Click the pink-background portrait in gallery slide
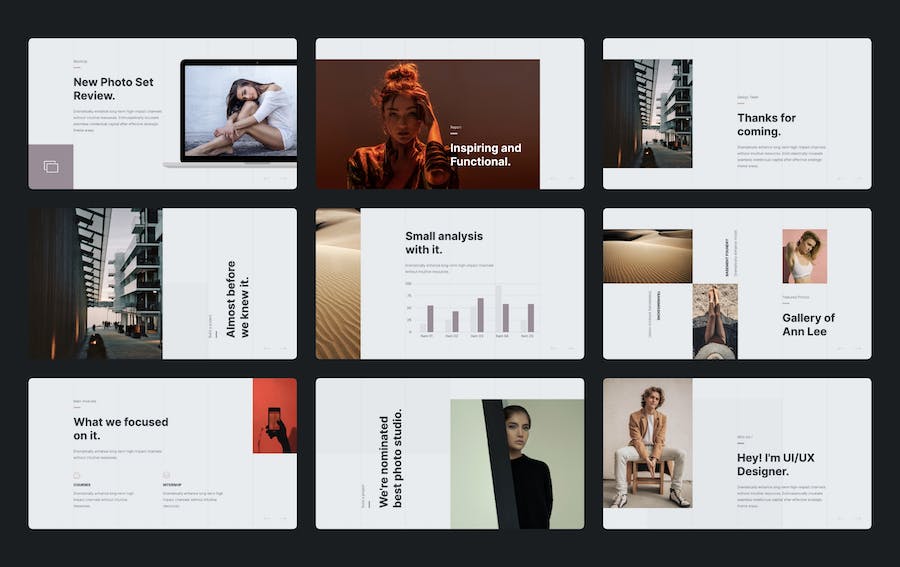 [x=804, y=256]
